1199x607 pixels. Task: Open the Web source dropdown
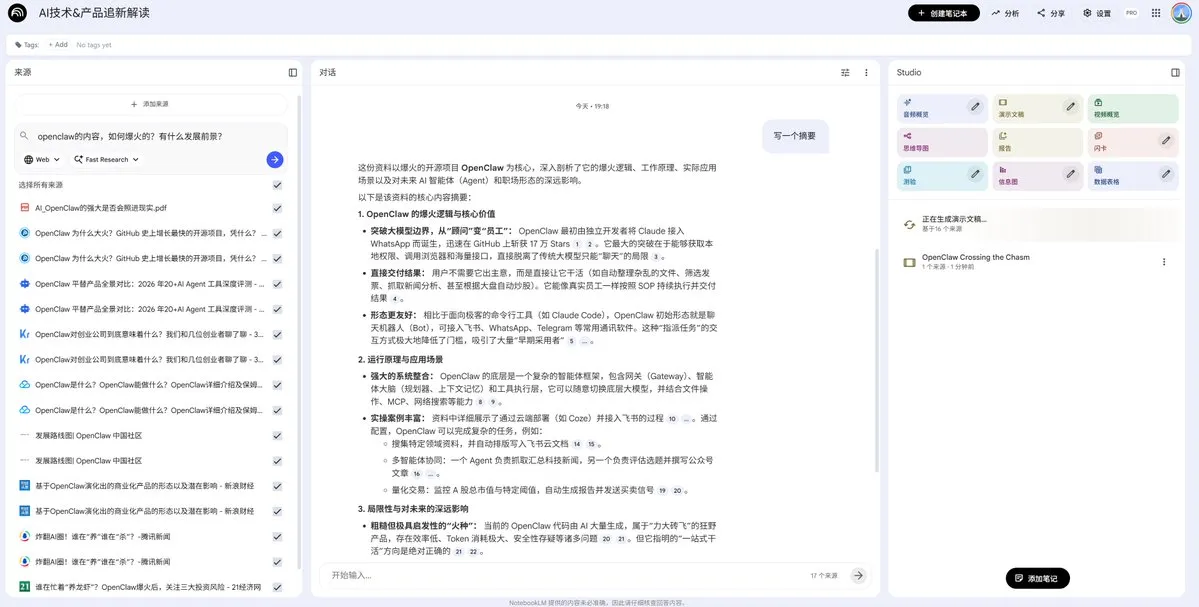pos(39,158)
